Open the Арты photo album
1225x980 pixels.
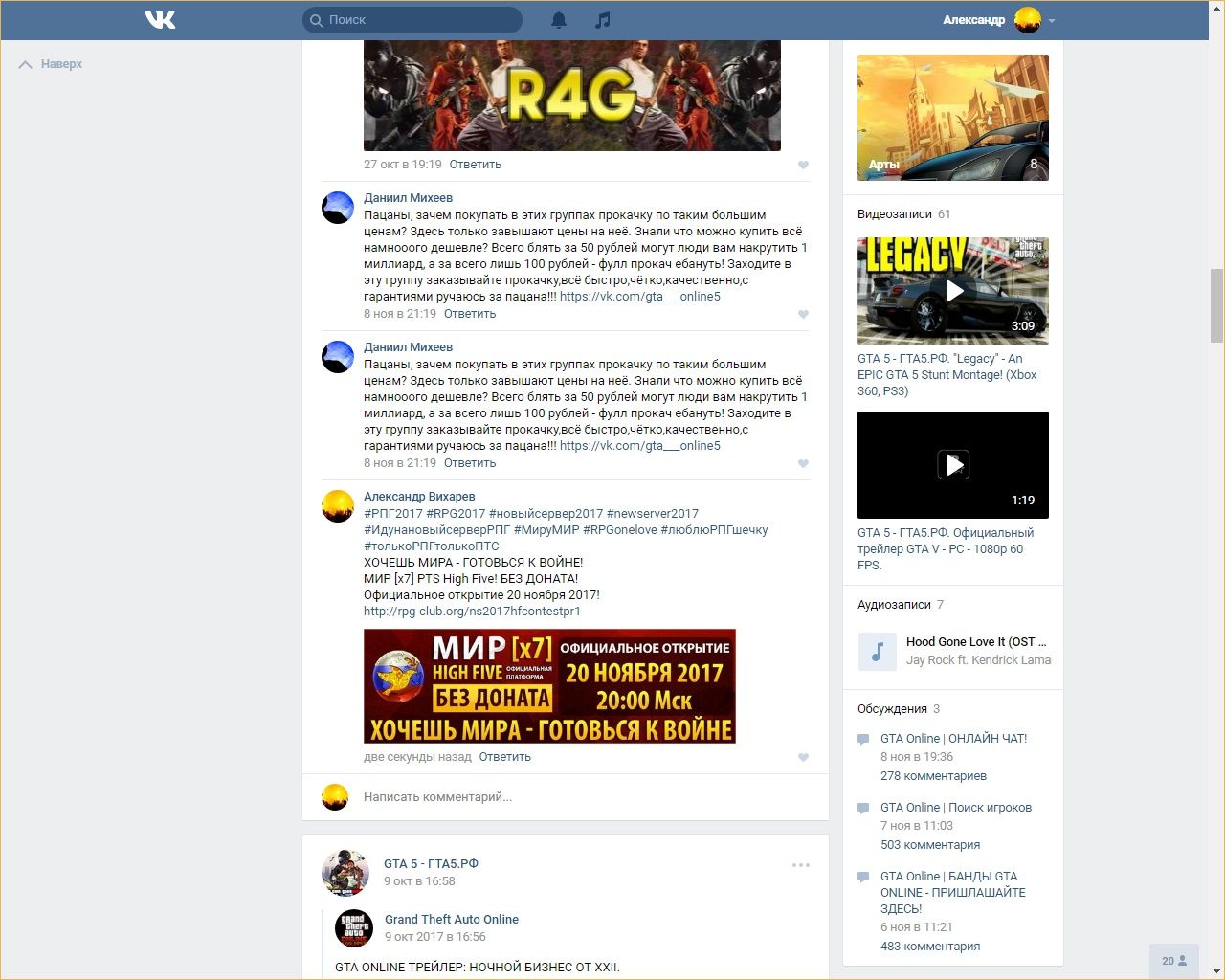[x=953, y=118]
